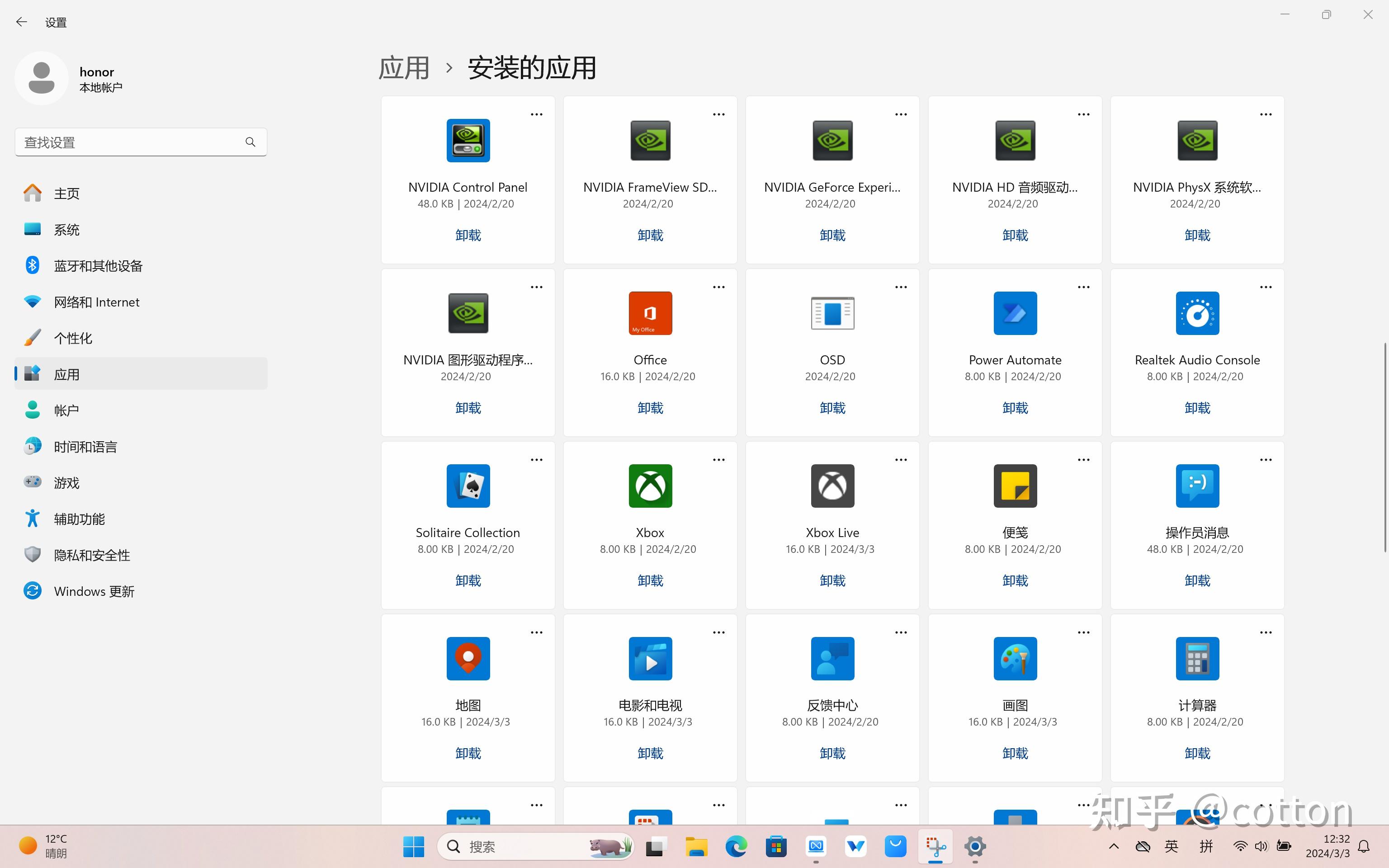Open more options for 便笺

[x=1083, y=460]
